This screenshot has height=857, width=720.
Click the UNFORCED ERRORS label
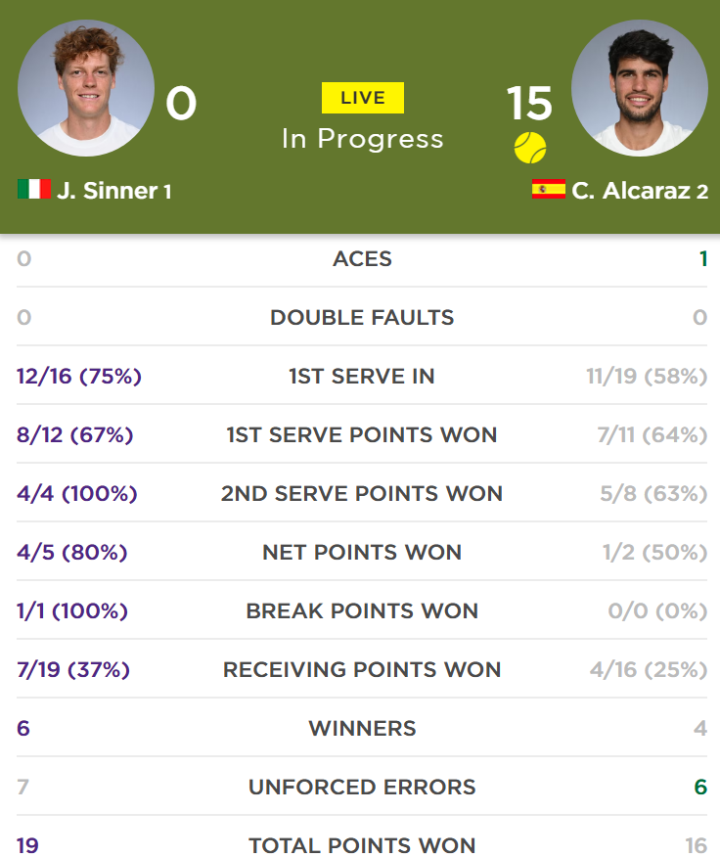coord(362,787)
